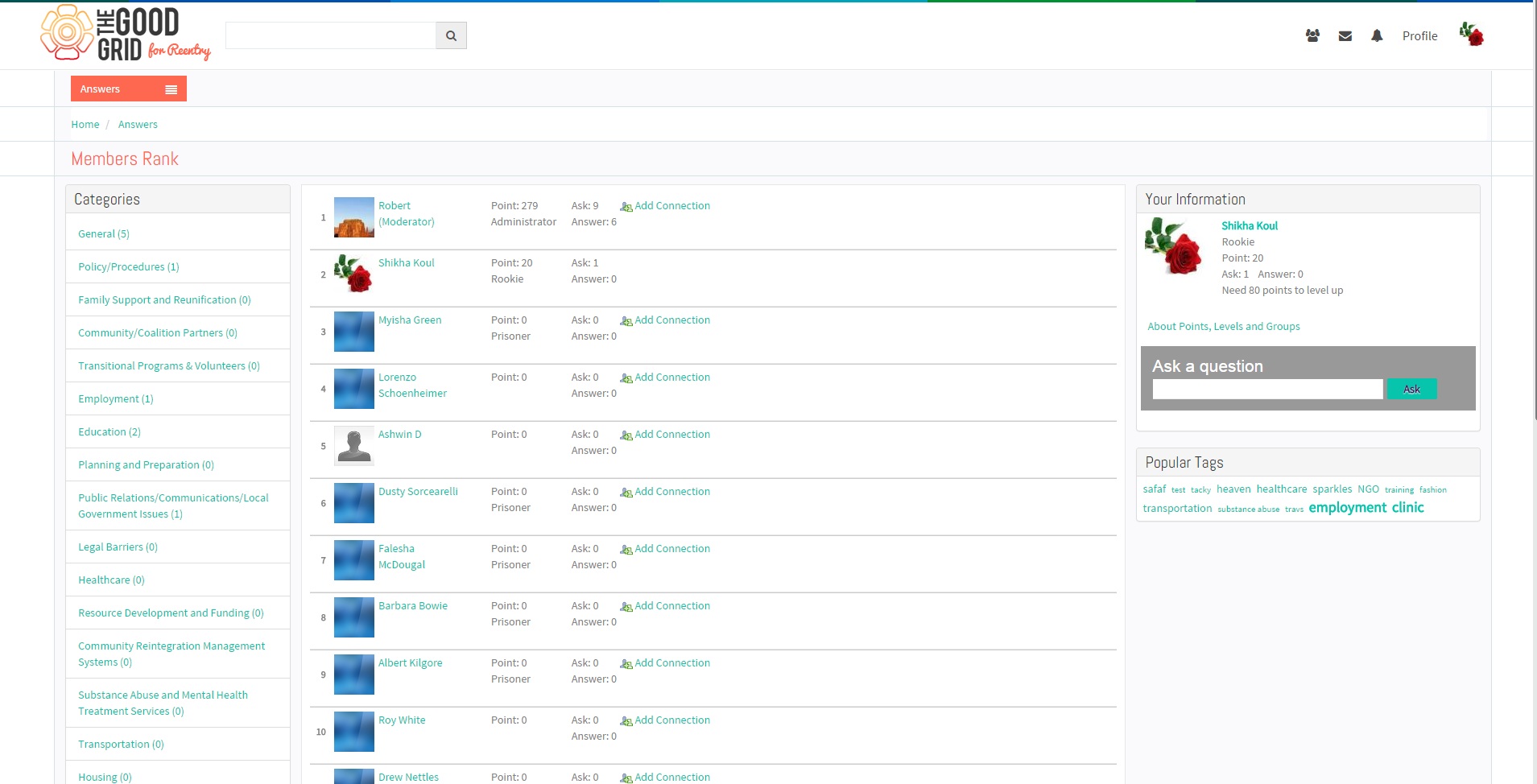Select the substance abuse popular tag
Image resolution: width=1537 pixels, height=784 pixels.
click(x=1248, y=510)
